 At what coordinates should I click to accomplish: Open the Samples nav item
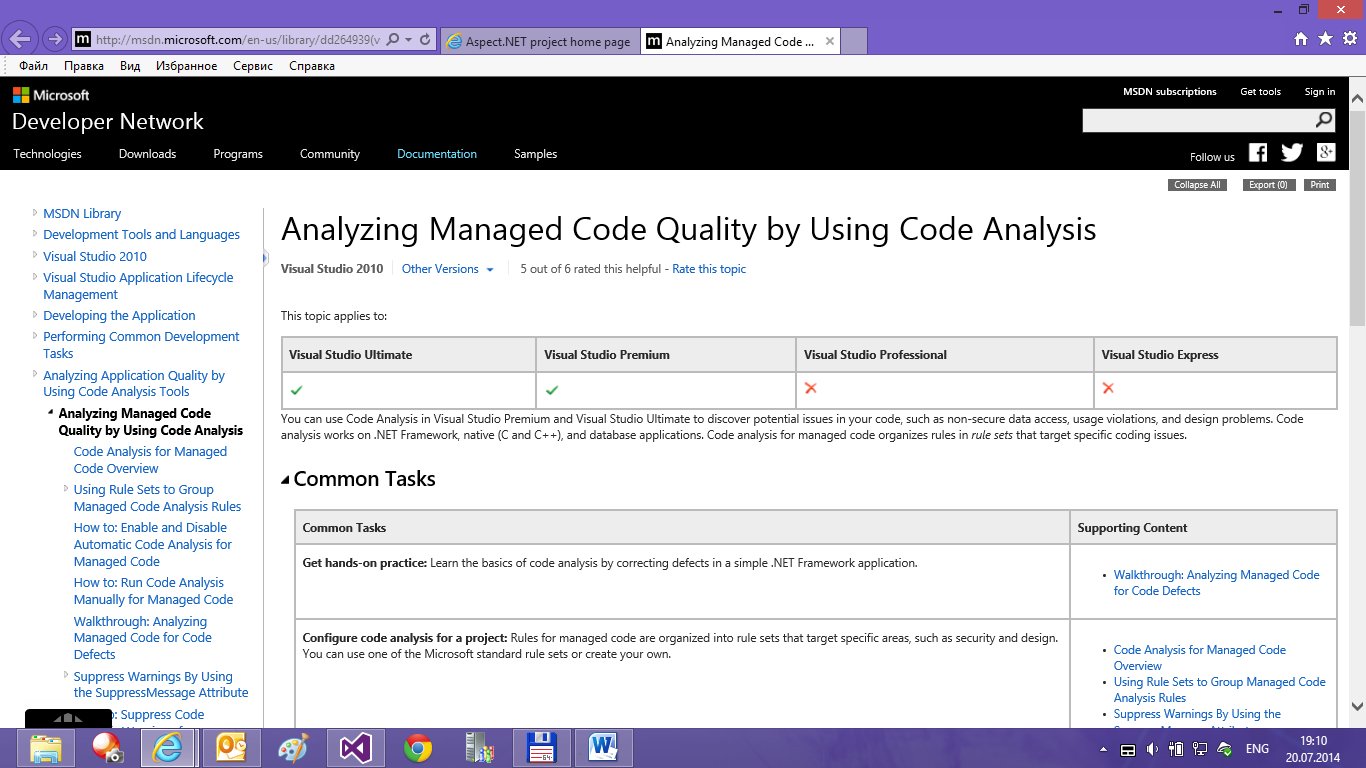[535, 154]
